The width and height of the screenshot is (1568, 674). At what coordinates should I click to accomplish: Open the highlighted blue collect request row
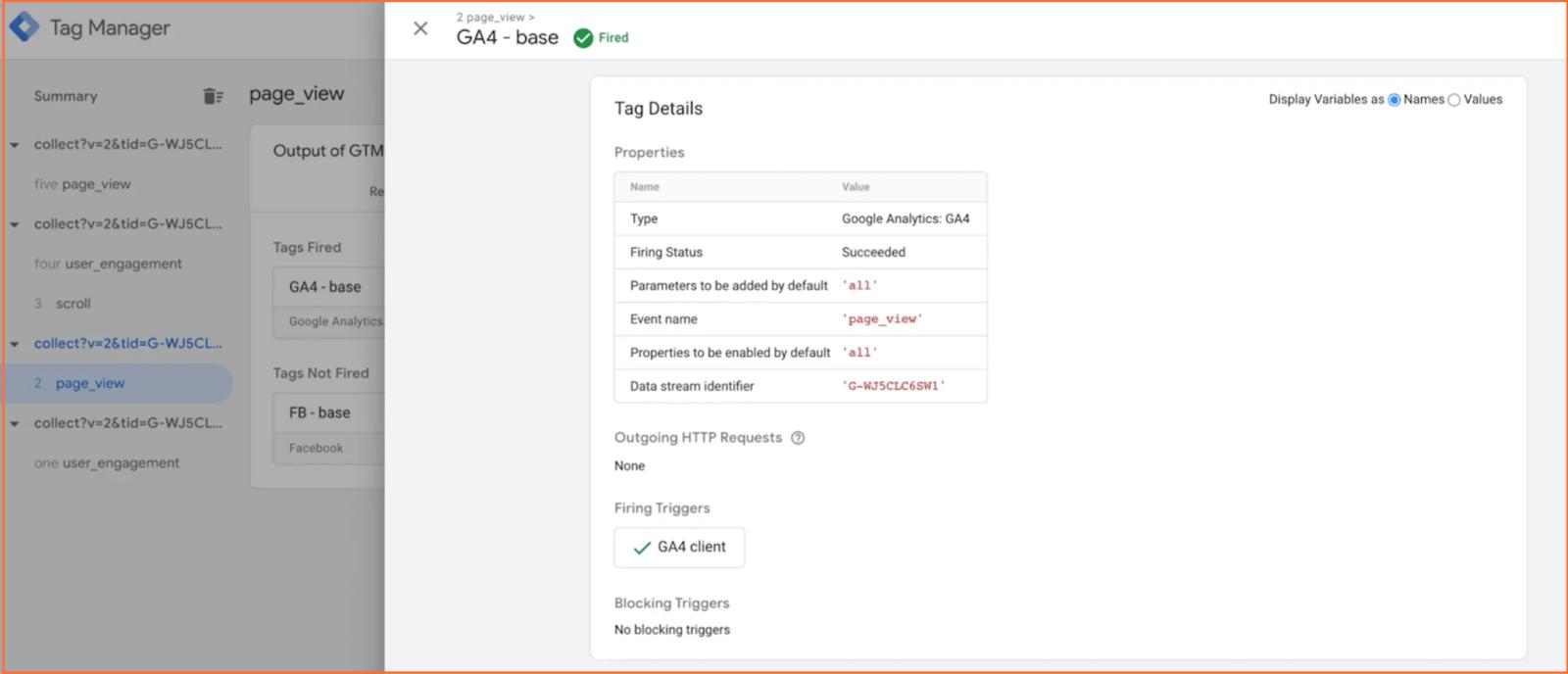[127, 344]
